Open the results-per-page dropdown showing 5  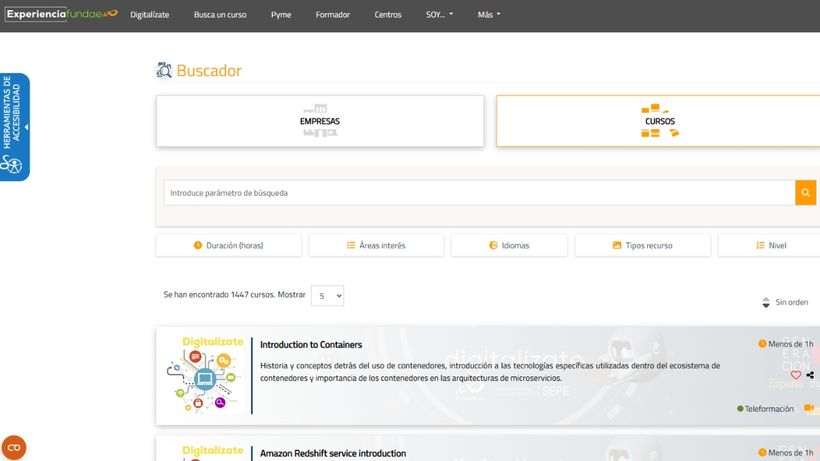pos(327,296)
